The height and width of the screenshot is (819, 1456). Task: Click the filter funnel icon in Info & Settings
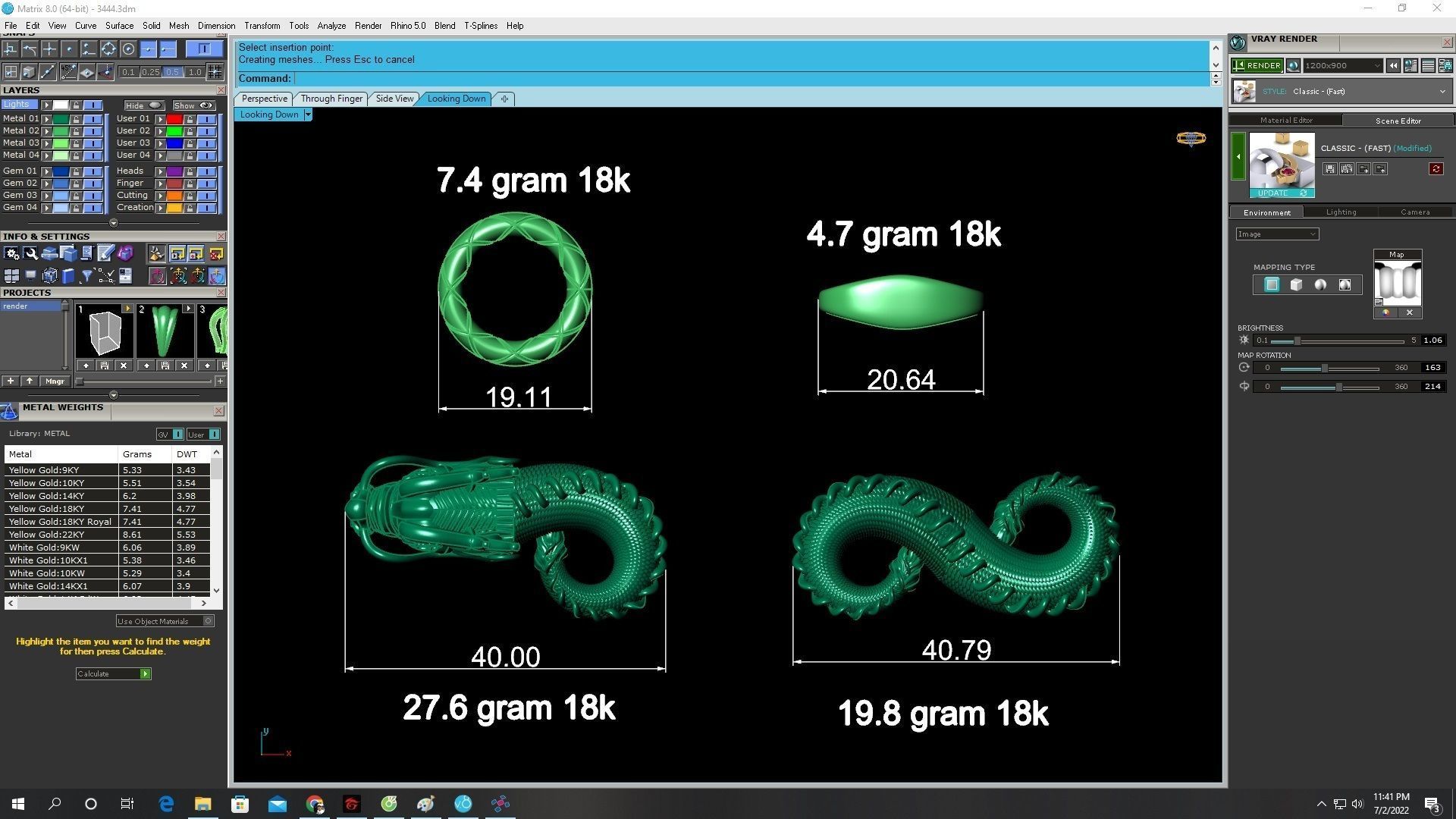[x=86, y=276]
